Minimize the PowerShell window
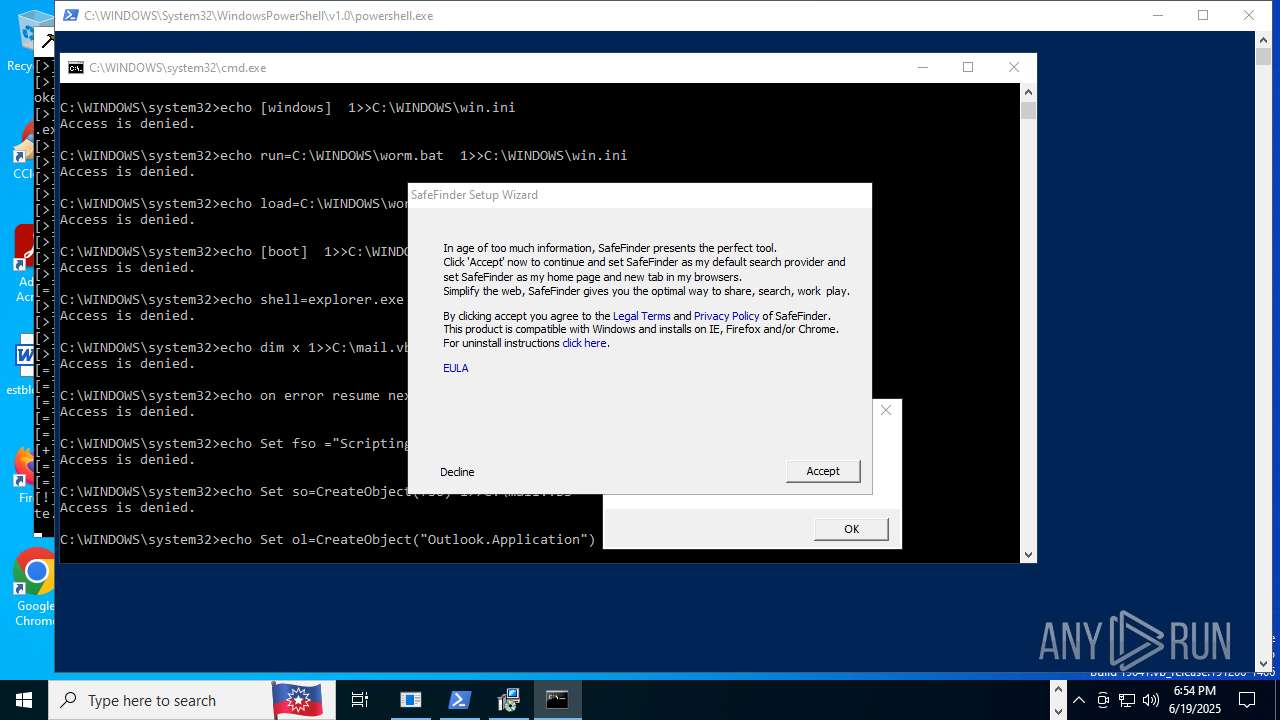This screenshot has width=1280, height=720. (x=1158, y=15)
